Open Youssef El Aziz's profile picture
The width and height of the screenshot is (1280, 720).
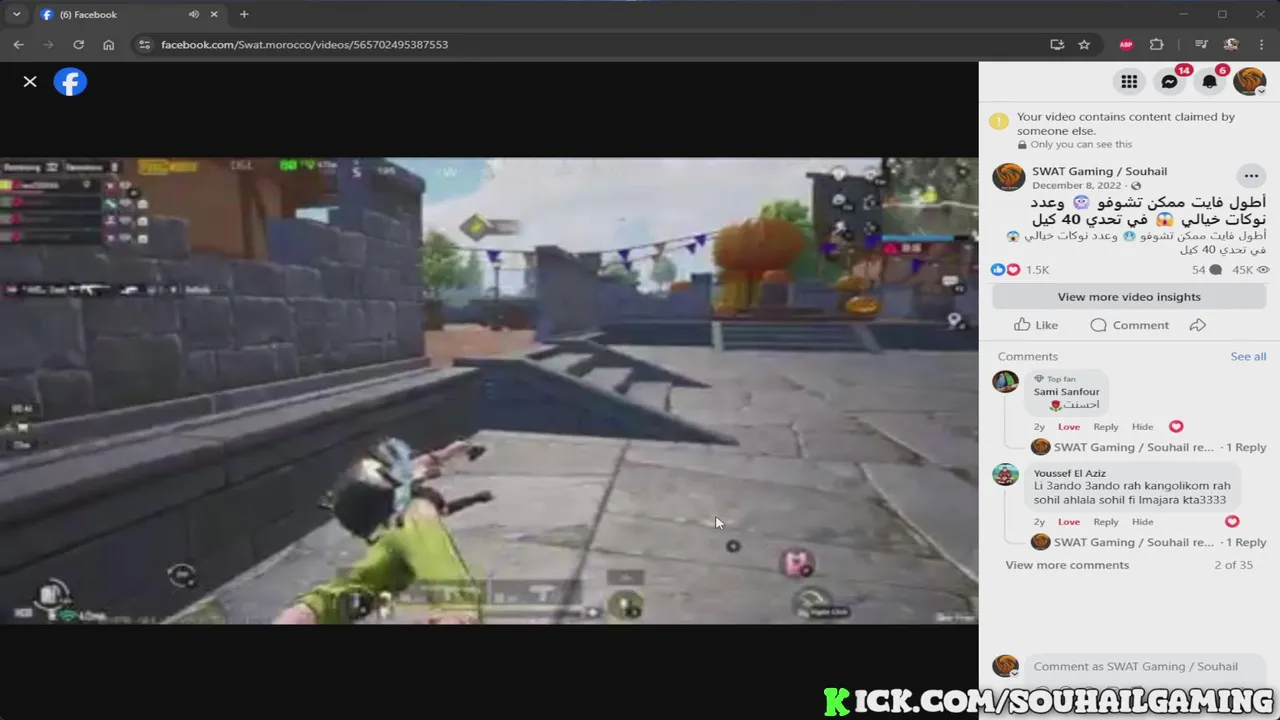pos(1005,474)
